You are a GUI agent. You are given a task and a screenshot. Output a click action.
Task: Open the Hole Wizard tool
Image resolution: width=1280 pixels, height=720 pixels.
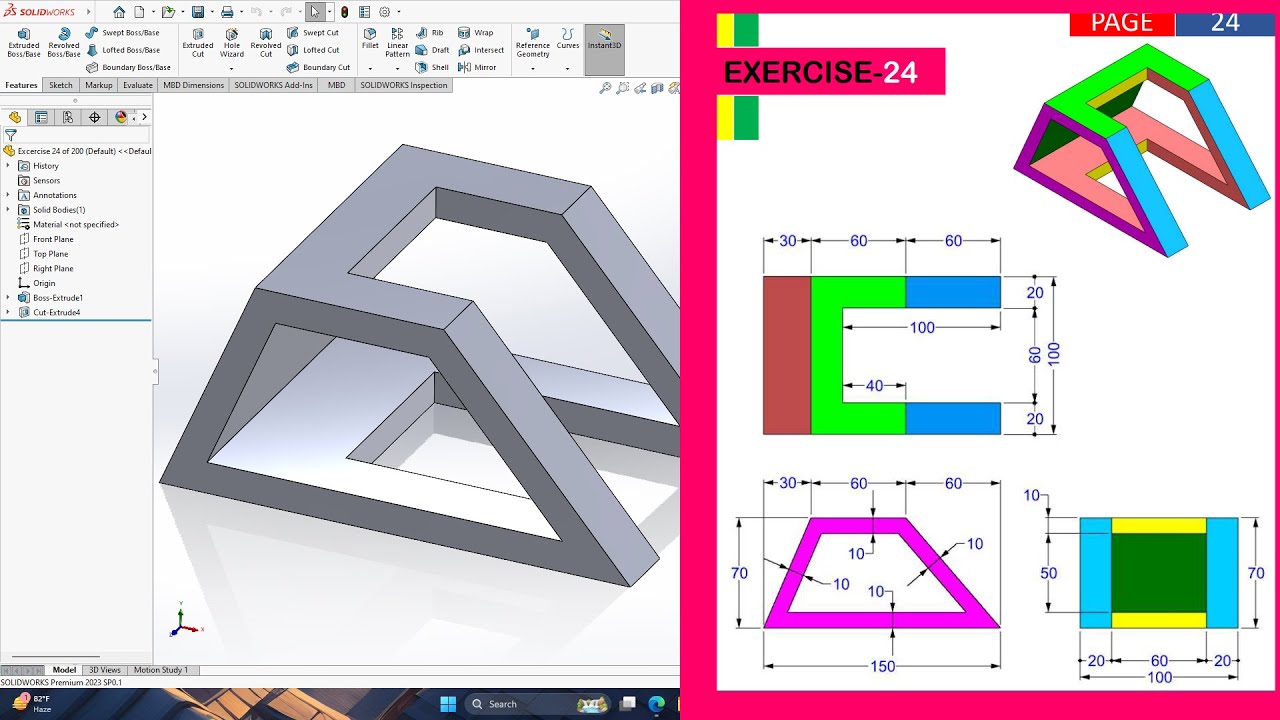point(232,43)
